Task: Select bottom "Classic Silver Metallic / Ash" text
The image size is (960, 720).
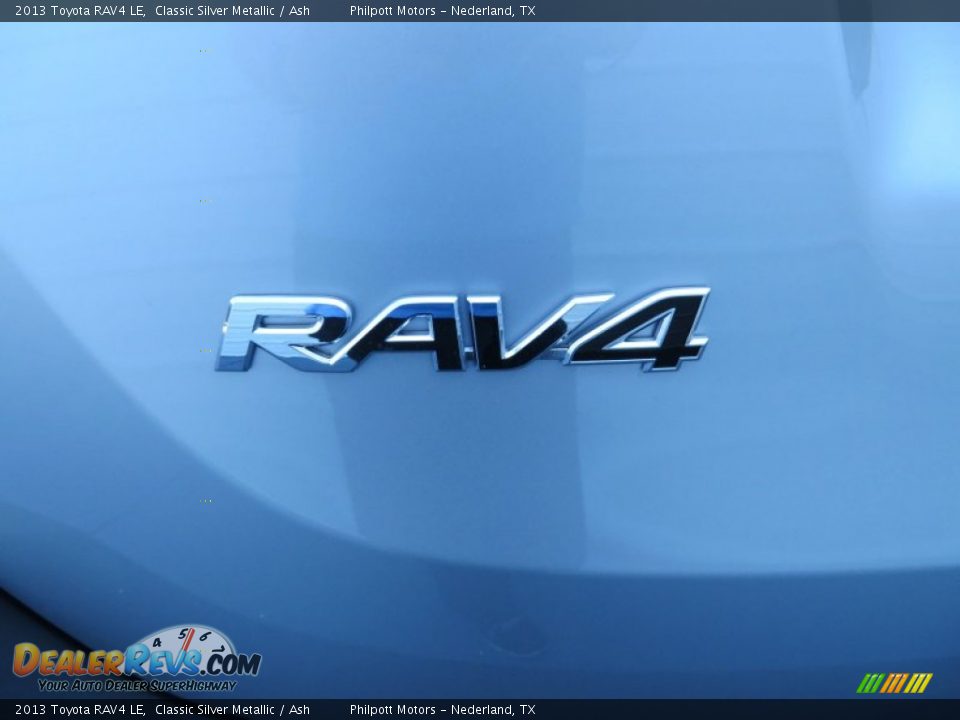Action: (232, 710)
